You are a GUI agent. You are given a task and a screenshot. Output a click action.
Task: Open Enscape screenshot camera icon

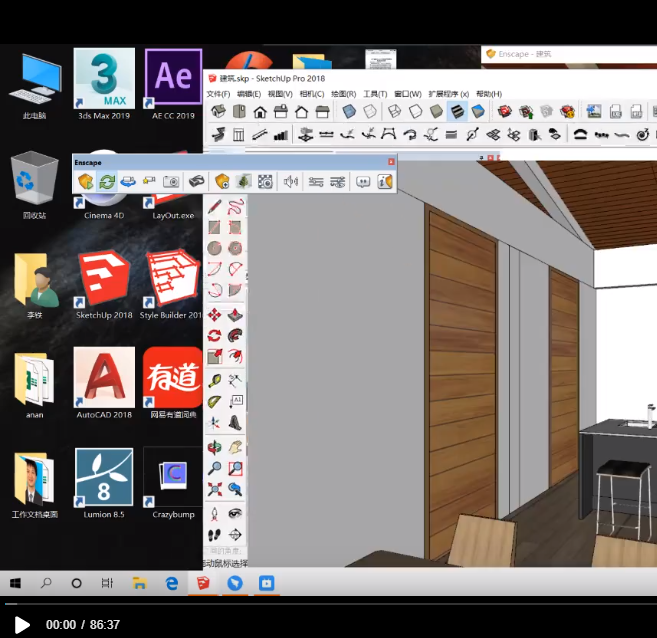(x=171, y=182)
